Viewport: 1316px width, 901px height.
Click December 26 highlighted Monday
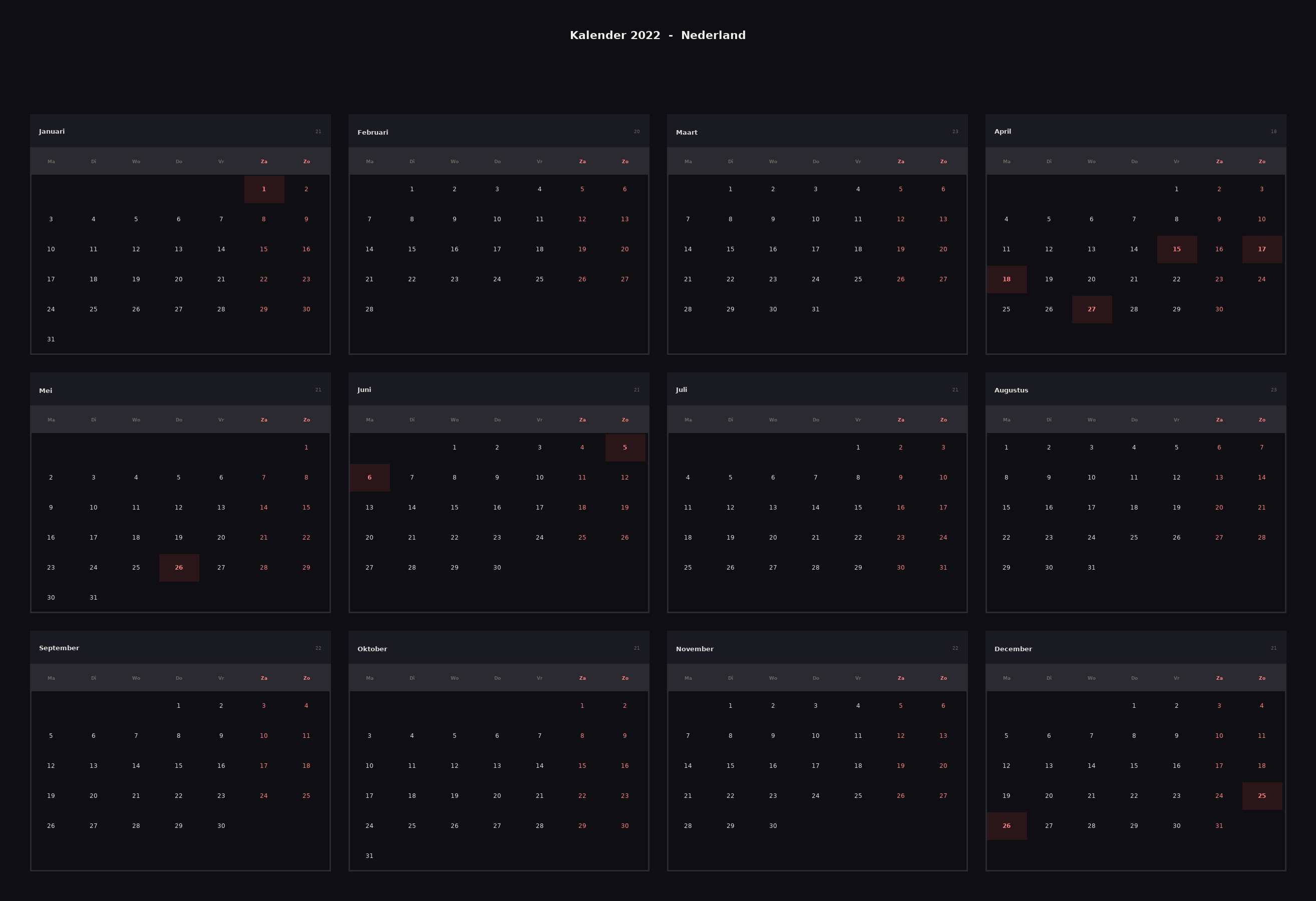pos(1006,825)
